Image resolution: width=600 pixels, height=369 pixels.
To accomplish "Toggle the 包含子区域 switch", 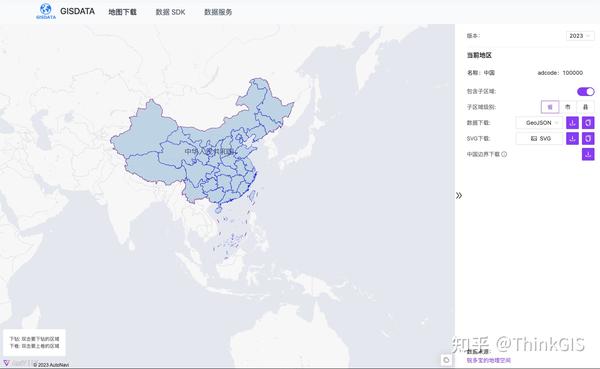I will (585, 91).
